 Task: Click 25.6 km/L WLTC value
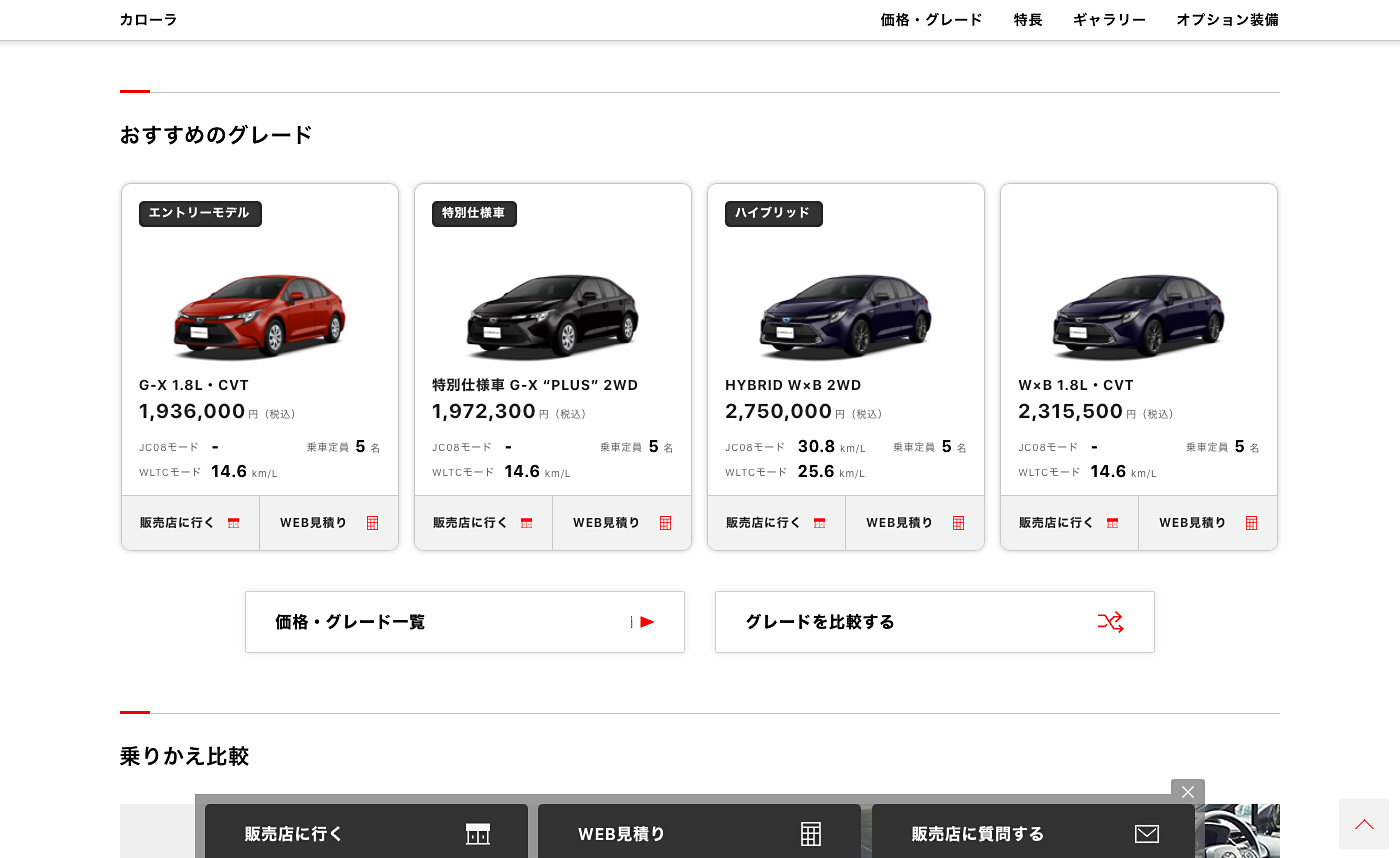coord(831,472)
